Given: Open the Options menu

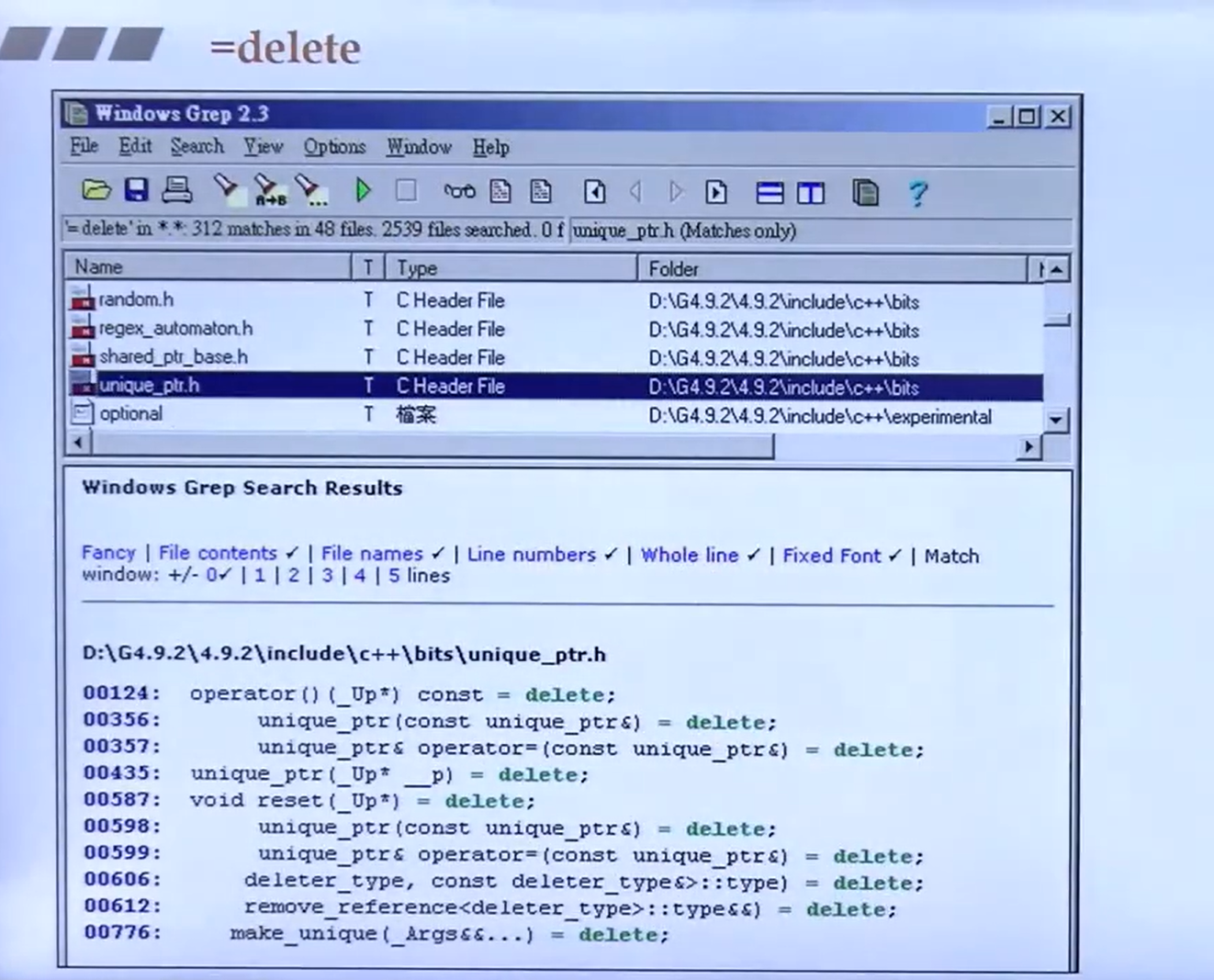Looking at the screenshot, I should pyautogui.click(x=335, y=146).
